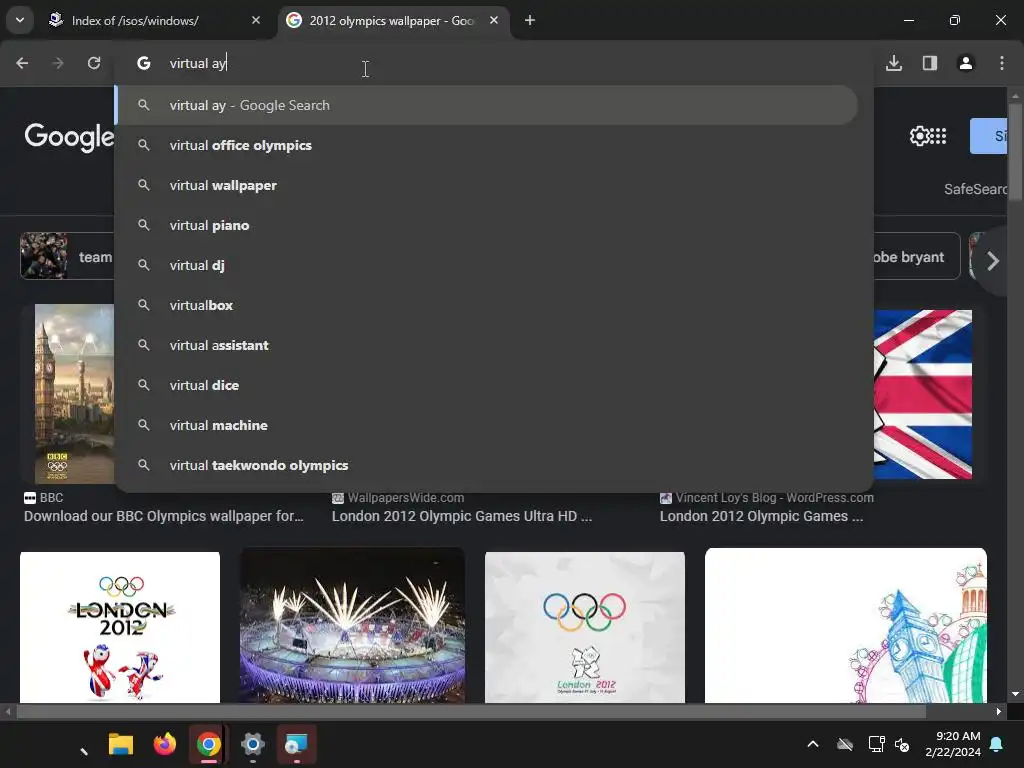
Task: Open 'London 2012 Olympic Games Ultra HD' link
Action: point(462,516)
